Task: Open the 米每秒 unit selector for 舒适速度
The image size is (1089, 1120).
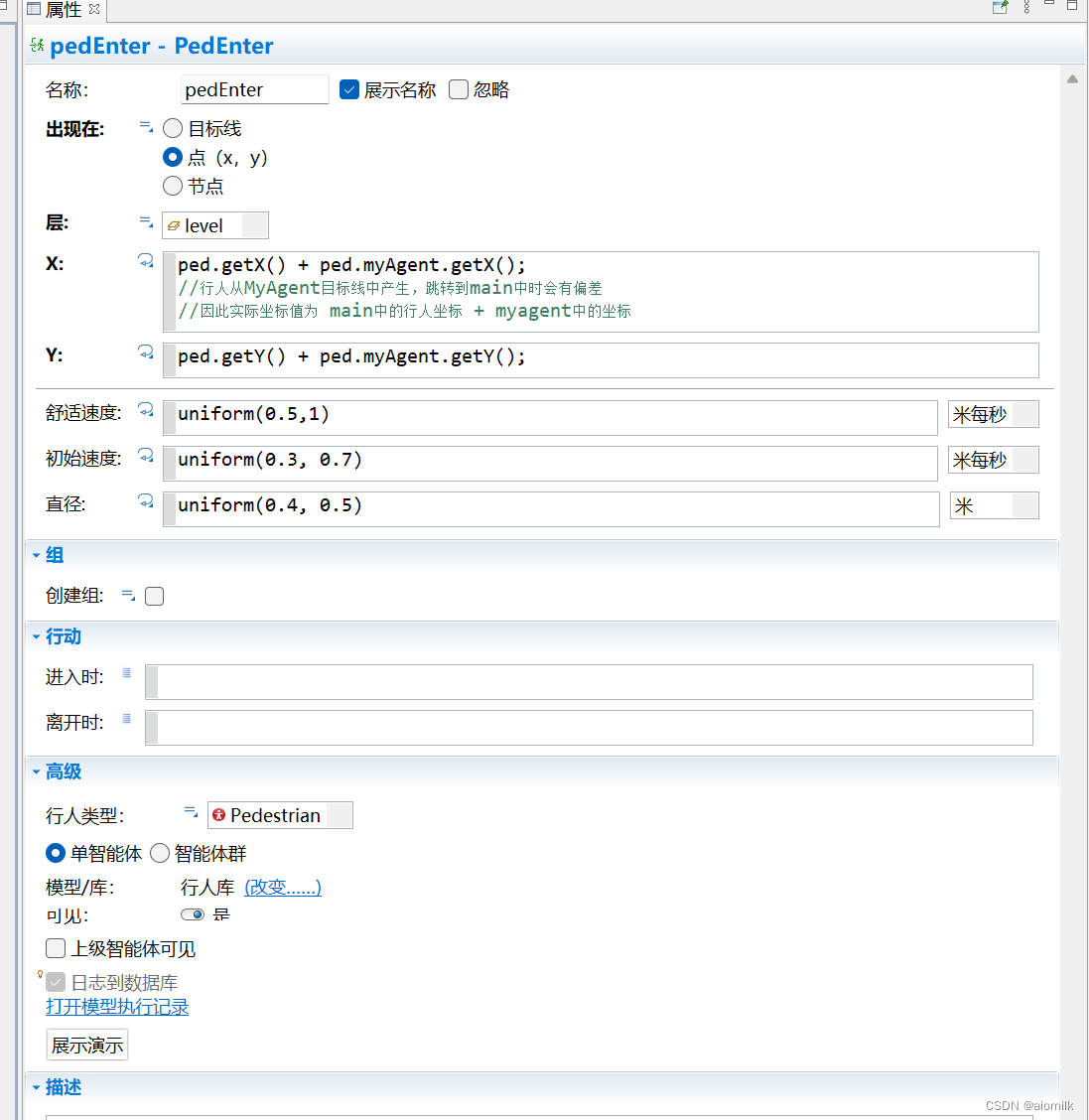Action: [x=993, y=414]
